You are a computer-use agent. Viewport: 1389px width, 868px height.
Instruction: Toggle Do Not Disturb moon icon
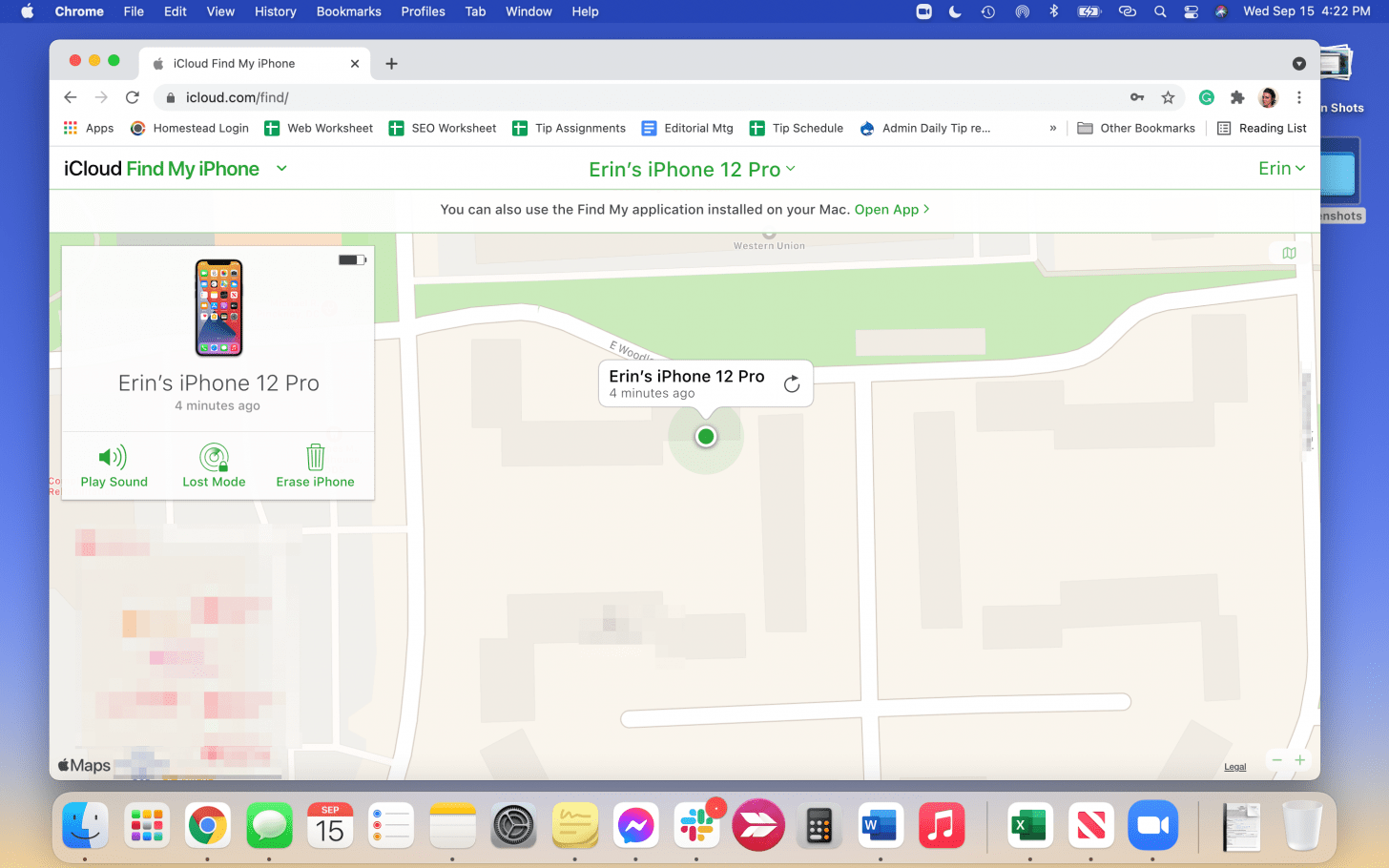(x=955, y=11)
